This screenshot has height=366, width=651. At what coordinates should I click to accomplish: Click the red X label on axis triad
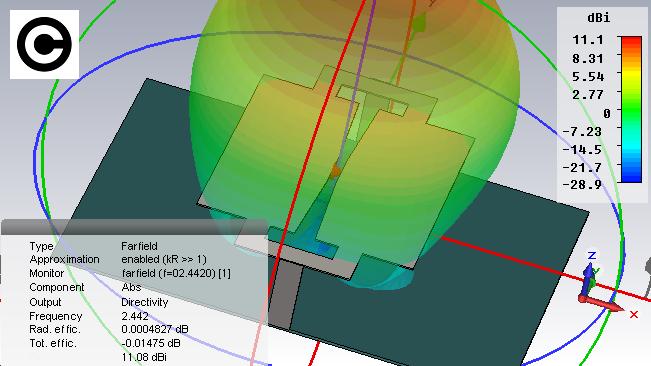[x=634, y=315]
